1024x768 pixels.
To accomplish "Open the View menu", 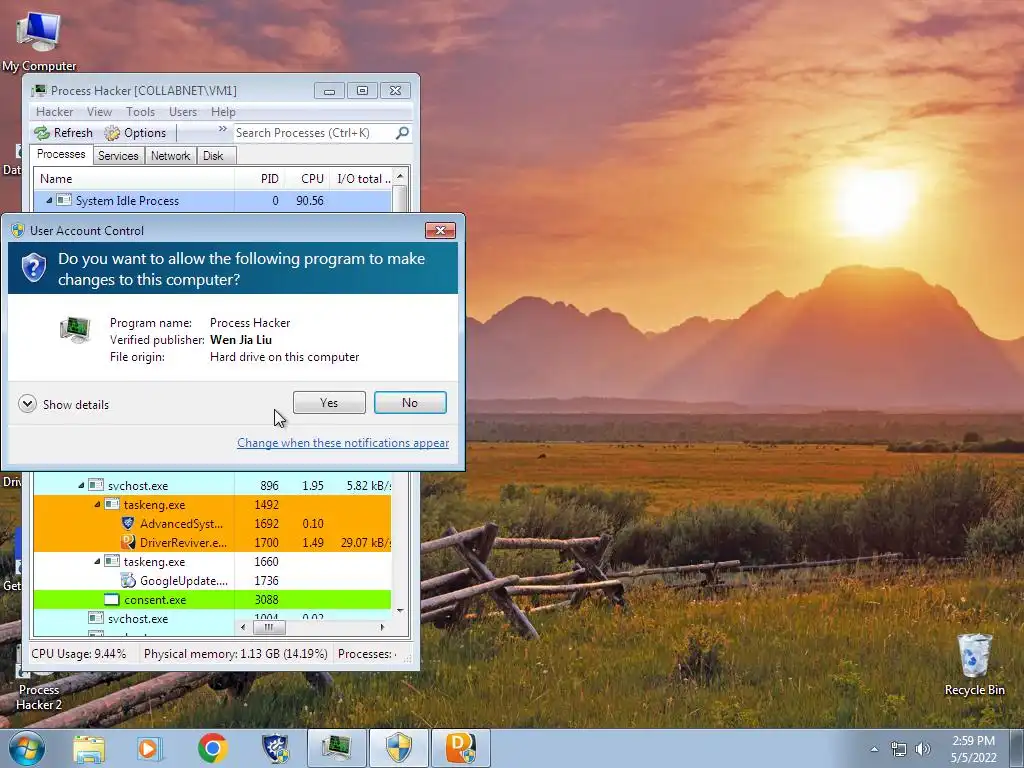I will [x=99, y=112].
